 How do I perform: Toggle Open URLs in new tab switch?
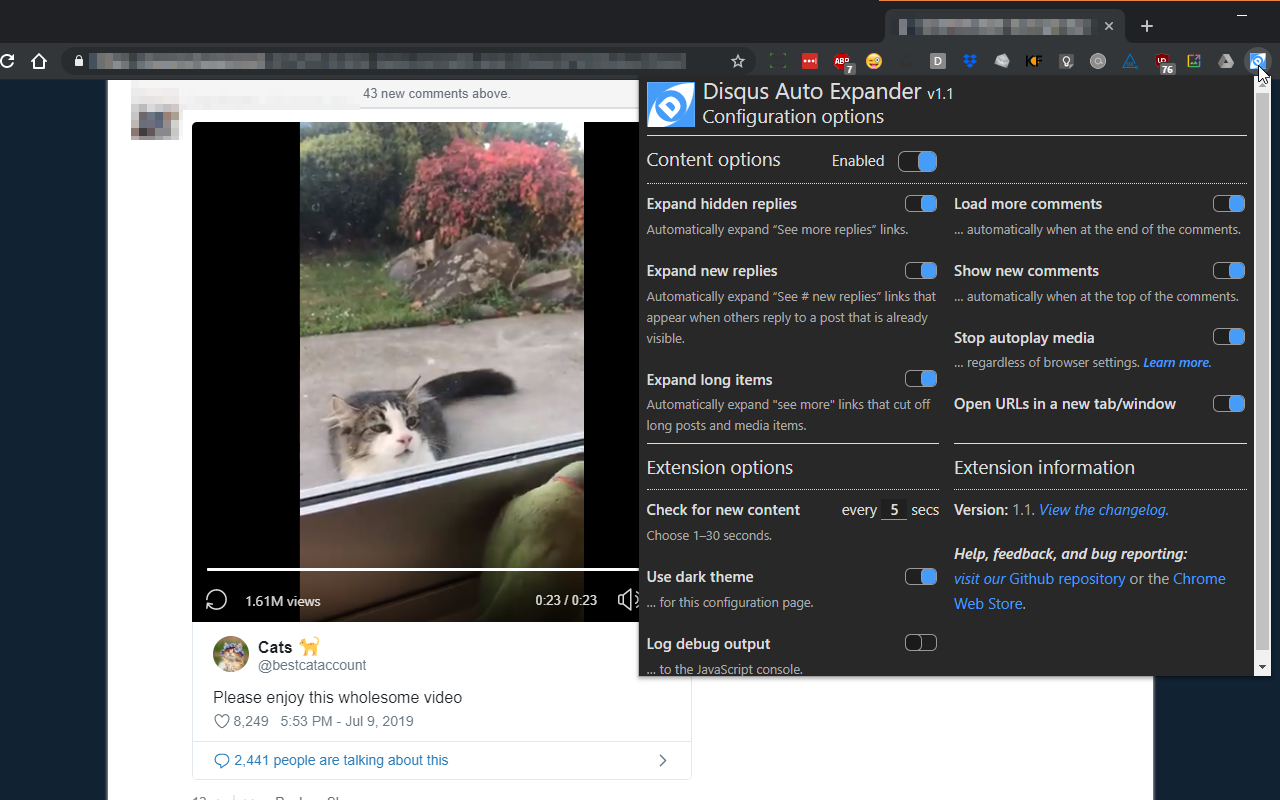pyautogui.click(x=1229, y=404)
